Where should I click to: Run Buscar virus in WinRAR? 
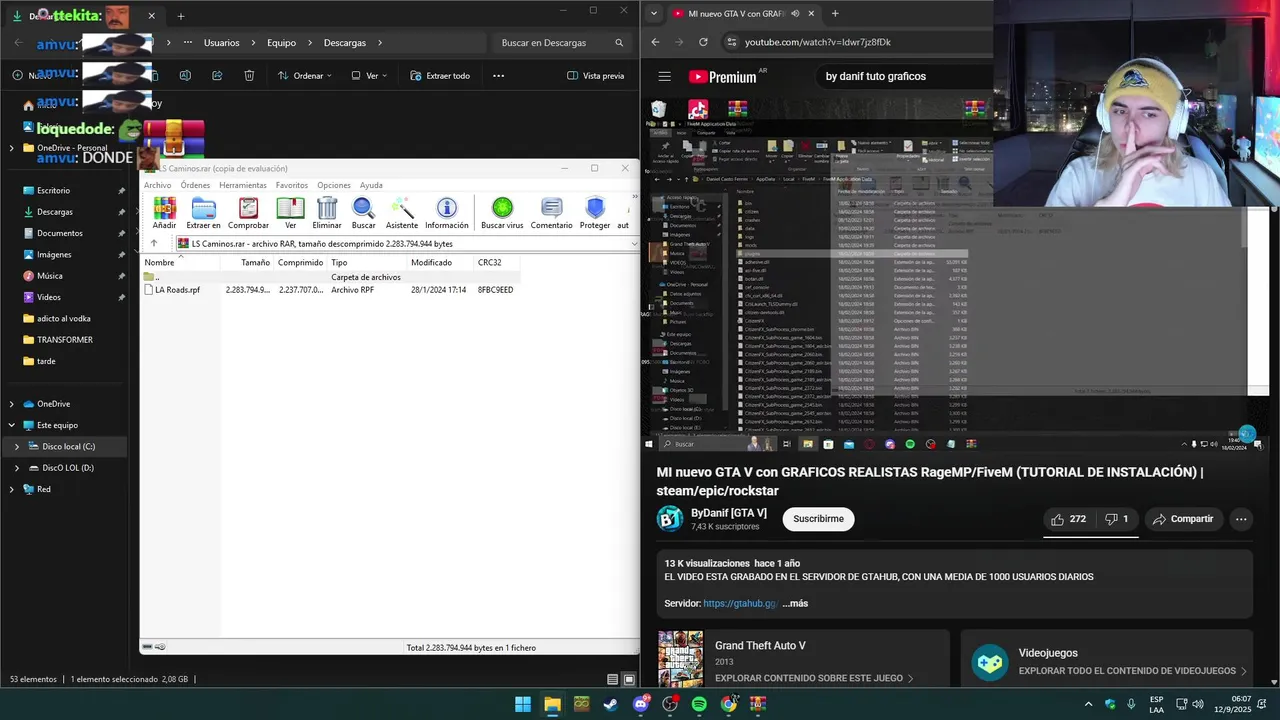click(x=502, y=213)
